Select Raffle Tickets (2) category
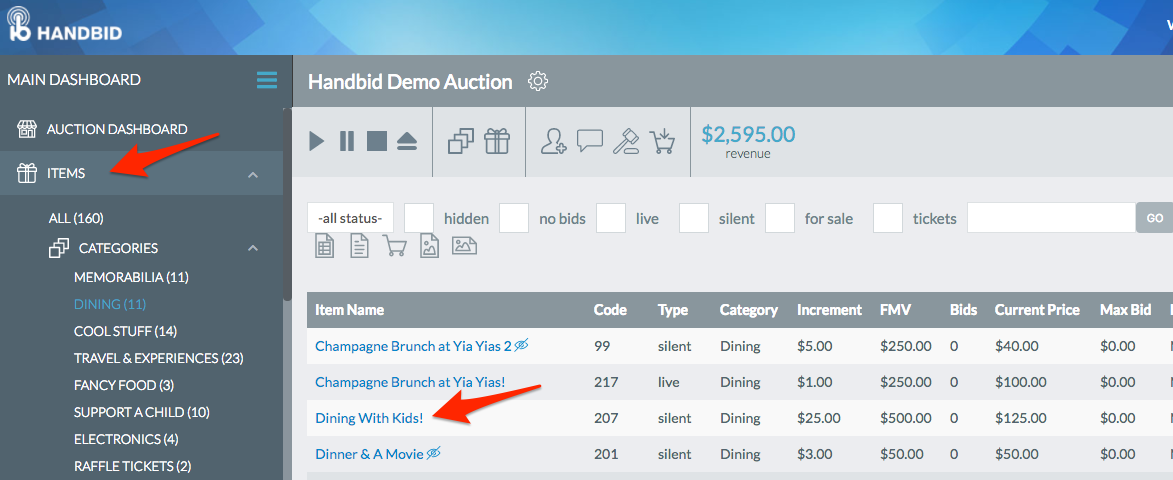Image resolution: width=1173 pixels, height=480 pixels. (x=132, y=466)
